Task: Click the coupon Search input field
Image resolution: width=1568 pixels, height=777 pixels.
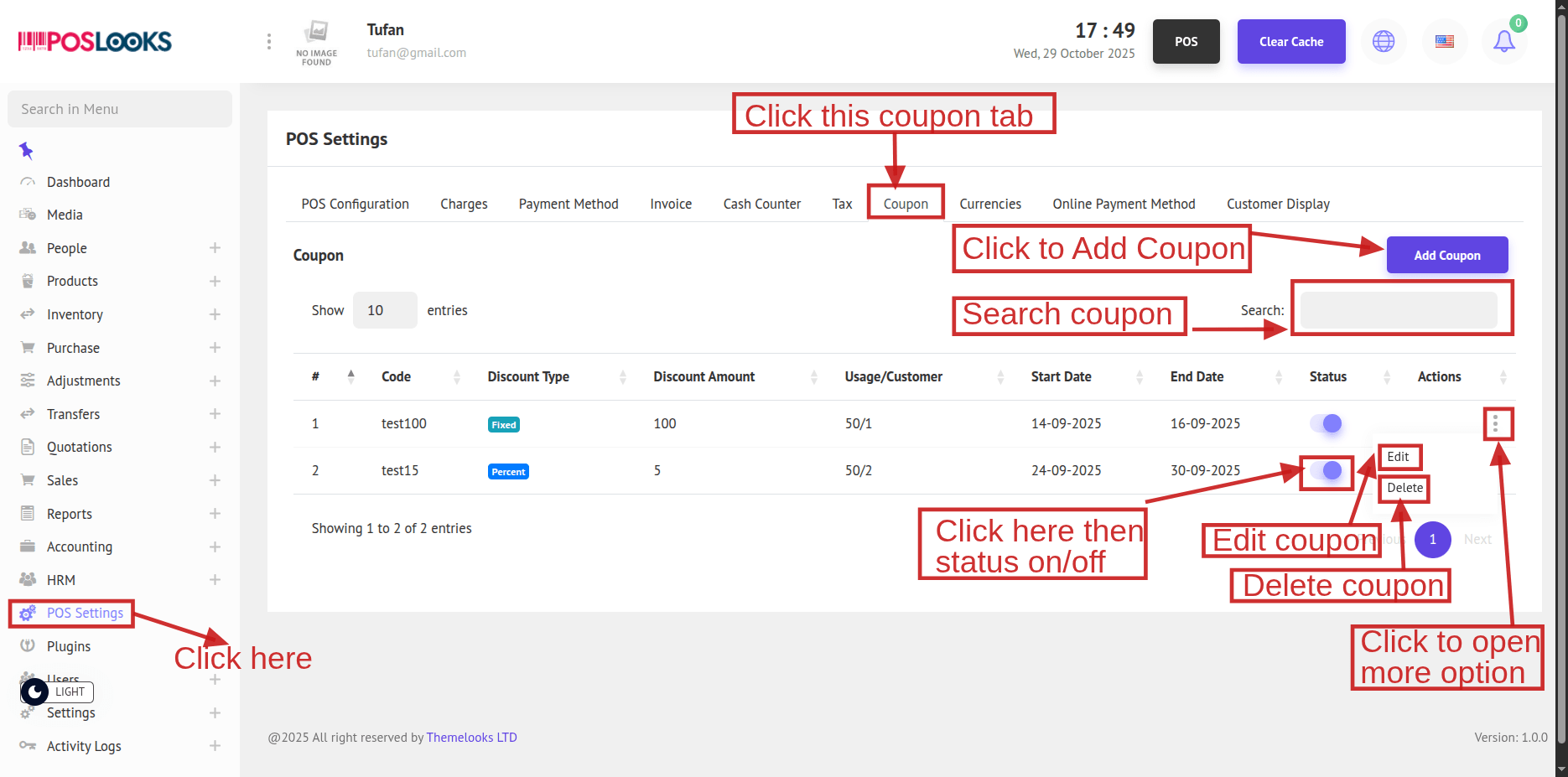Action: point(1398,310)
